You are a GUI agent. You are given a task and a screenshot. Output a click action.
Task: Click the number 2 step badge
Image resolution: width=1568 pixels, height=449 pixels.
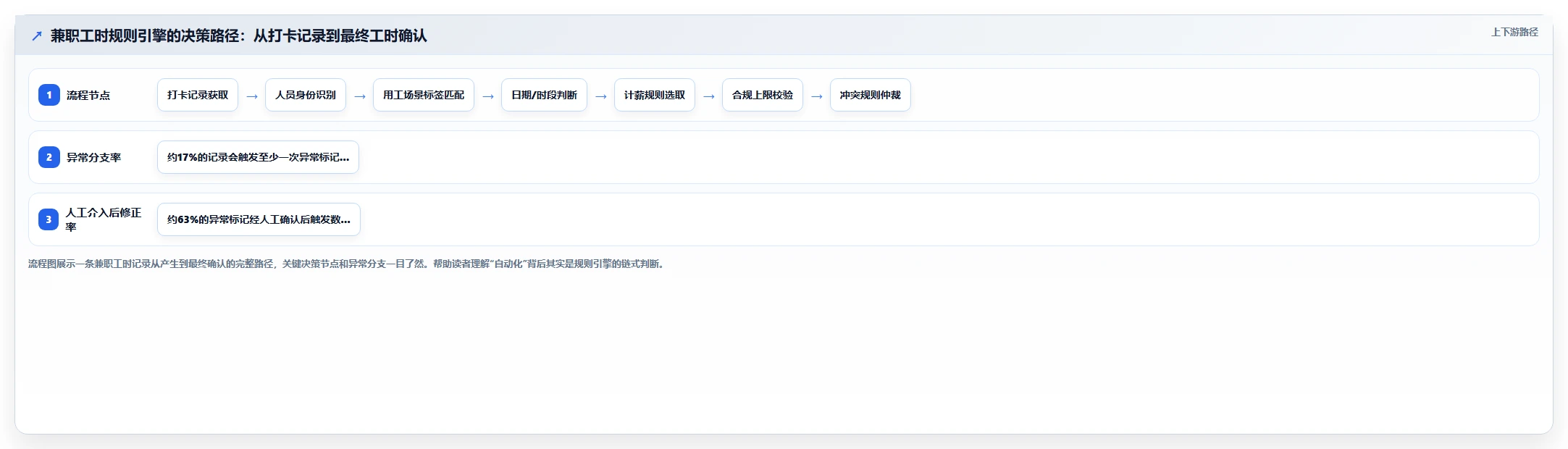click(49, 157)
